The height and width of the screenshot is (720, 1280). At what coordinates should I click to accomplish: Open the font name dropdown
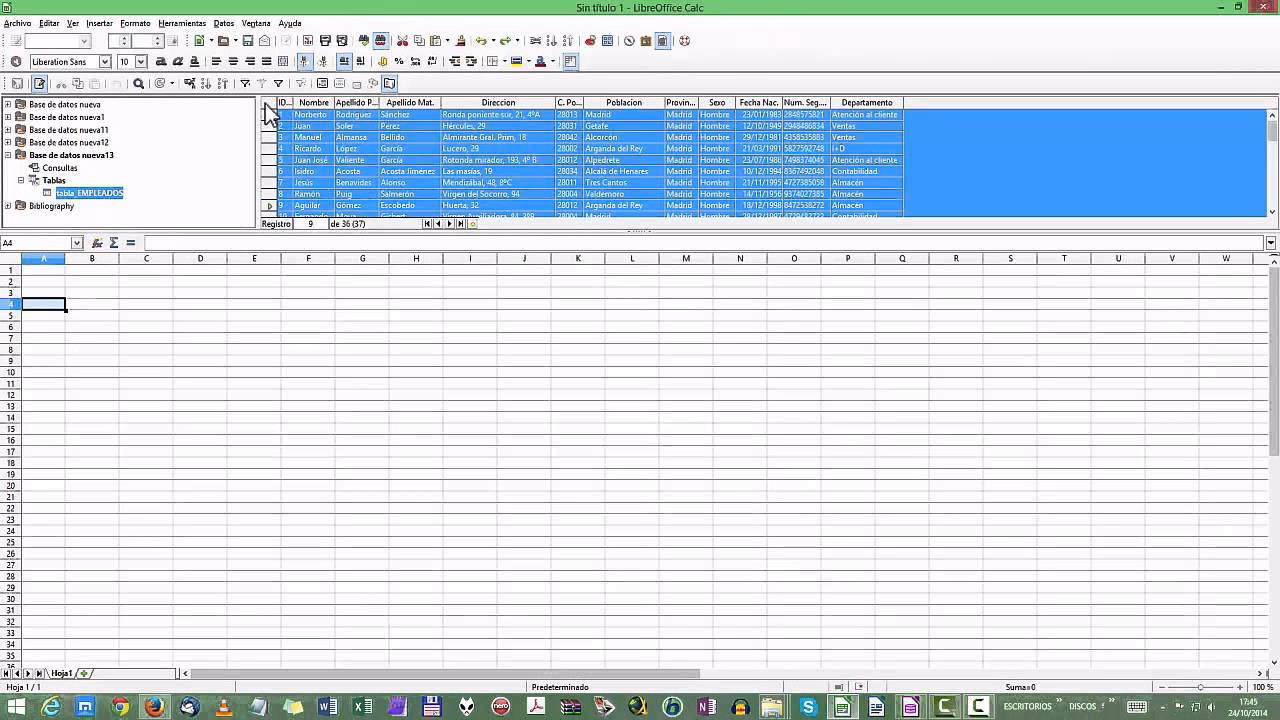tap(104, 62)
